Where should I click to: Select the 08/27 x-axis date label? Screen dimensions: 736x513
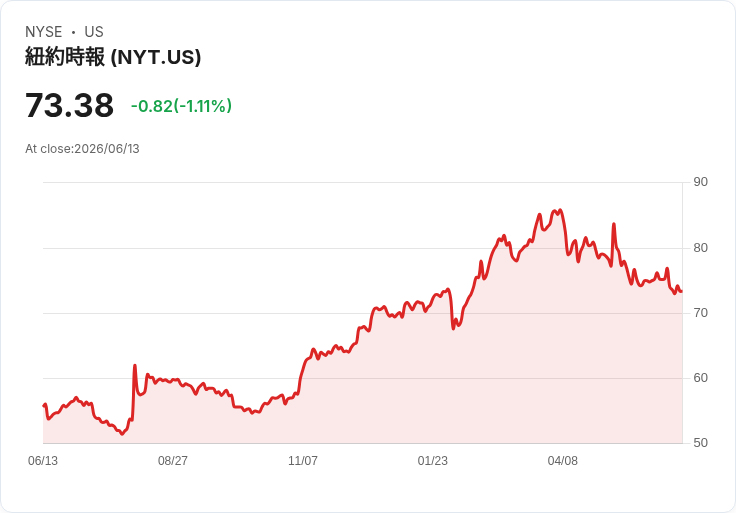[173, 461]
